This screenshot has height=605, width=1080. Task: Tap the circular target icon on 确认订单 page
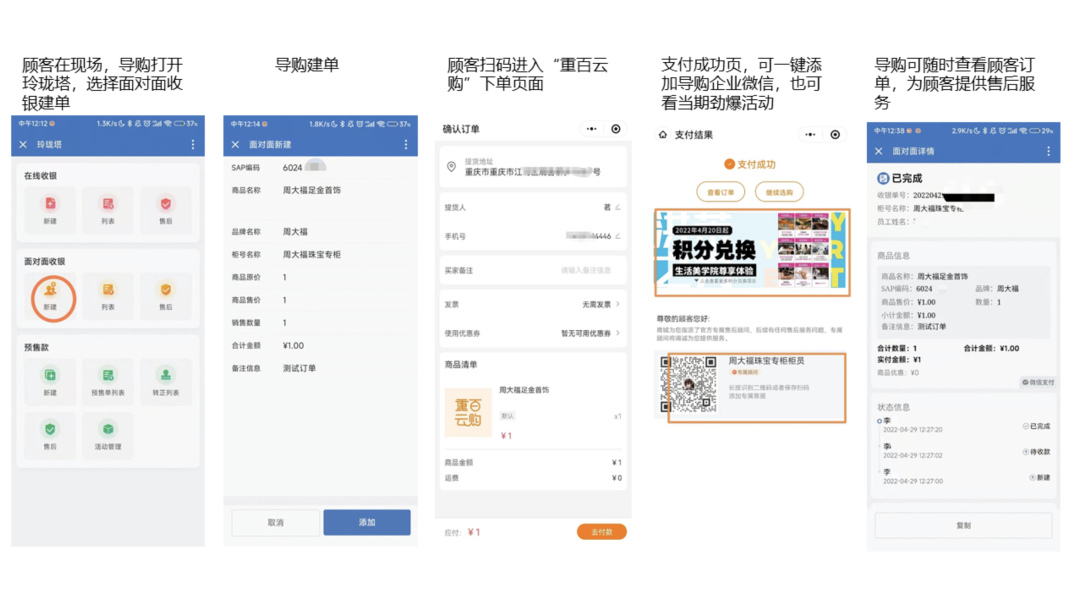tap(616, 129)
